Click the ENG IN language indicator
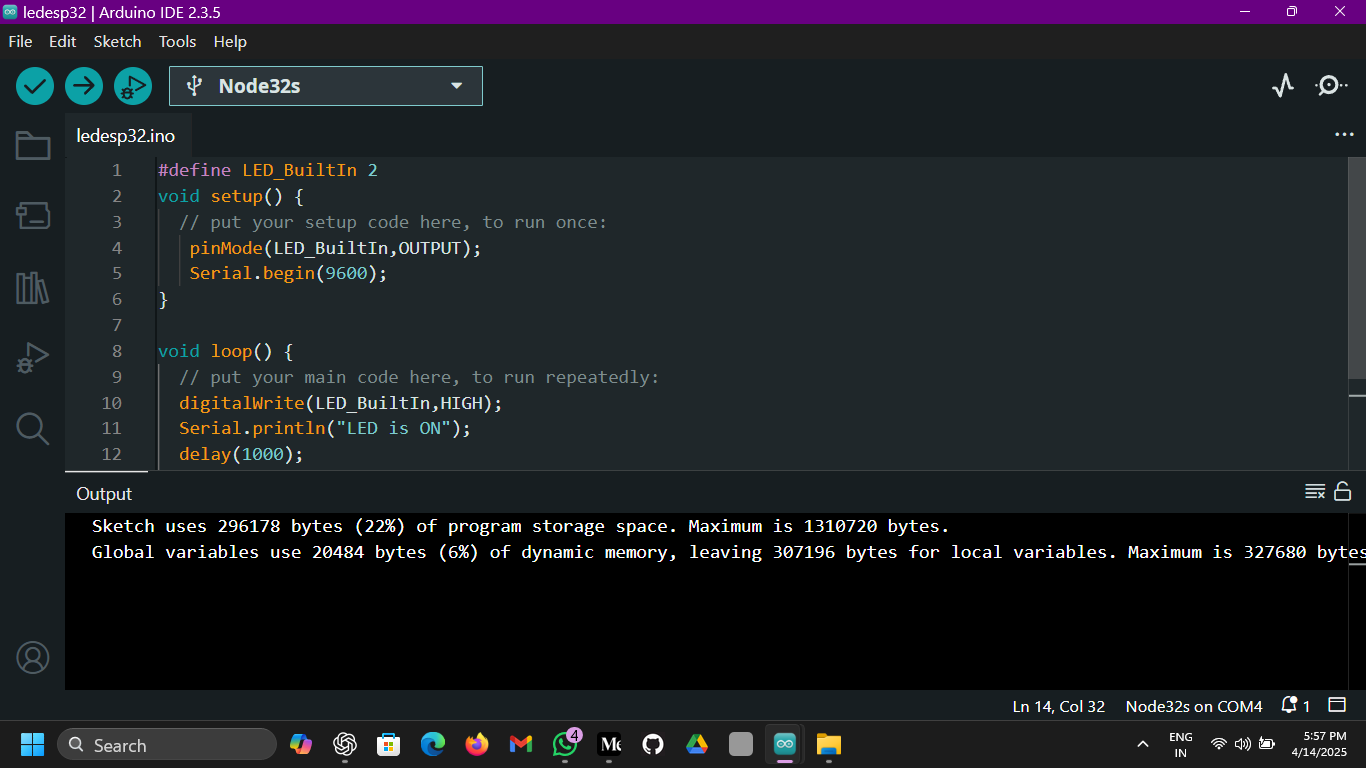 pos(1181,745)
